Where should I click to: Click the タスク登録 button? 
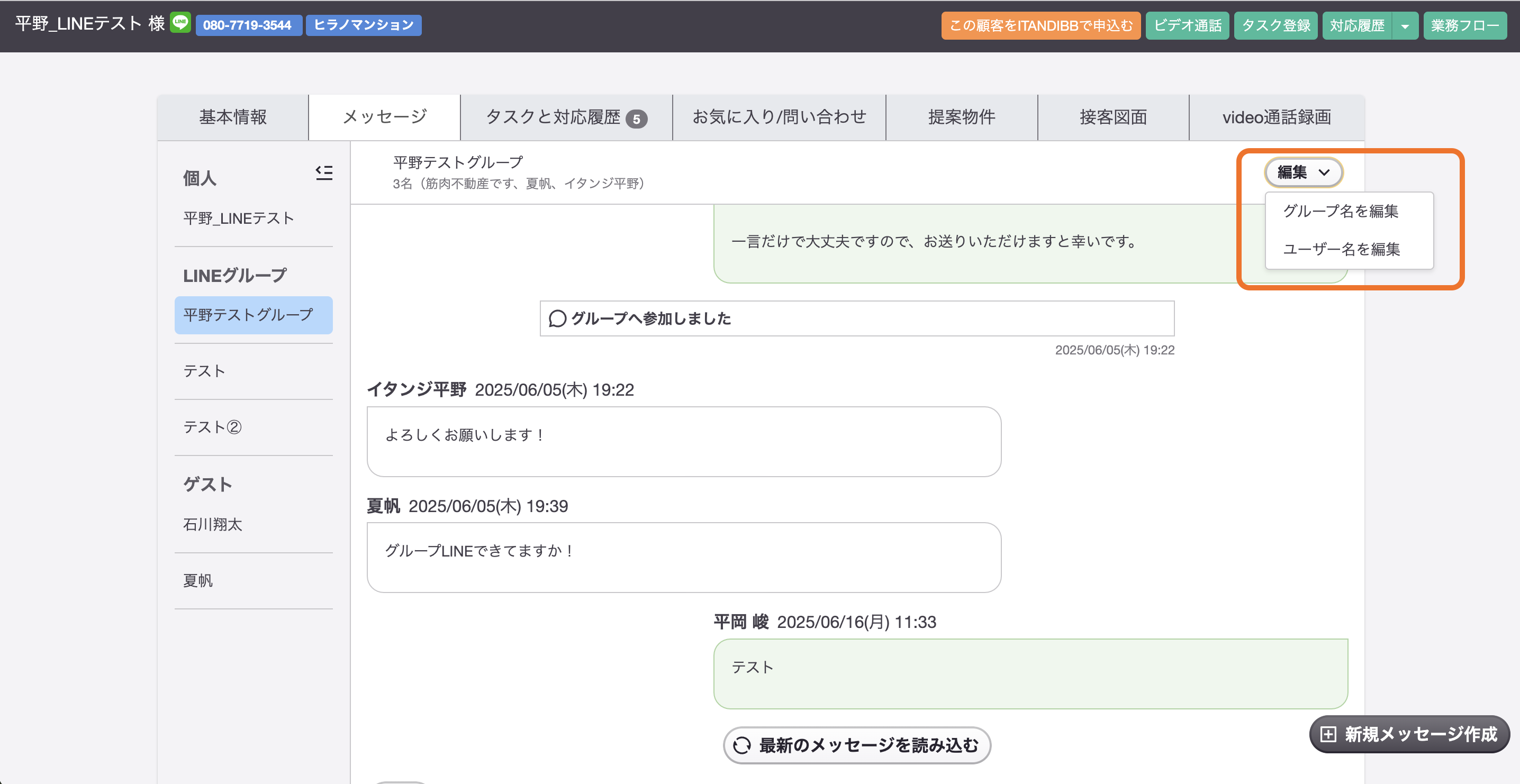point(1275,26)
